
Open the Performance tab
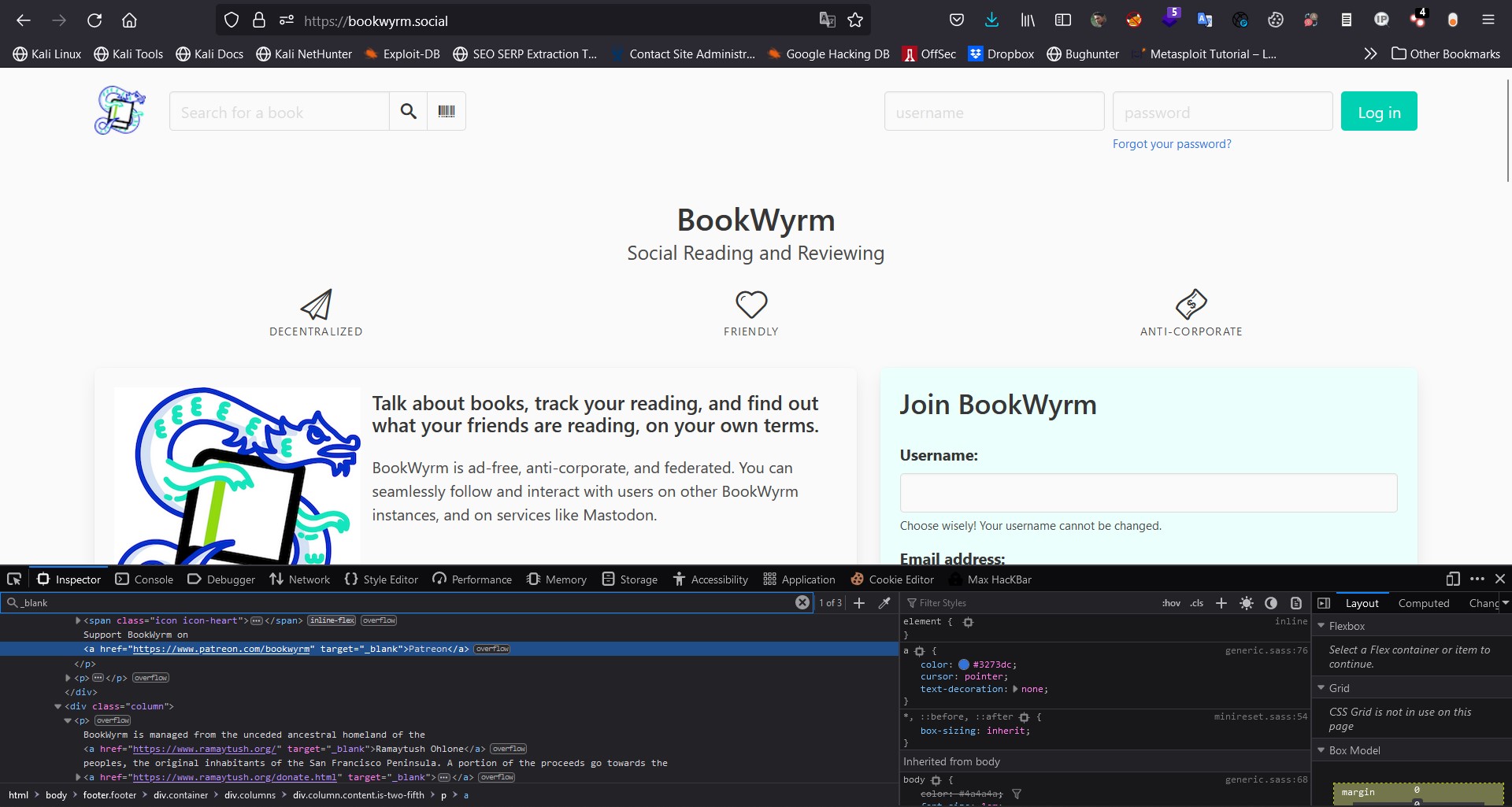point(472,579)
